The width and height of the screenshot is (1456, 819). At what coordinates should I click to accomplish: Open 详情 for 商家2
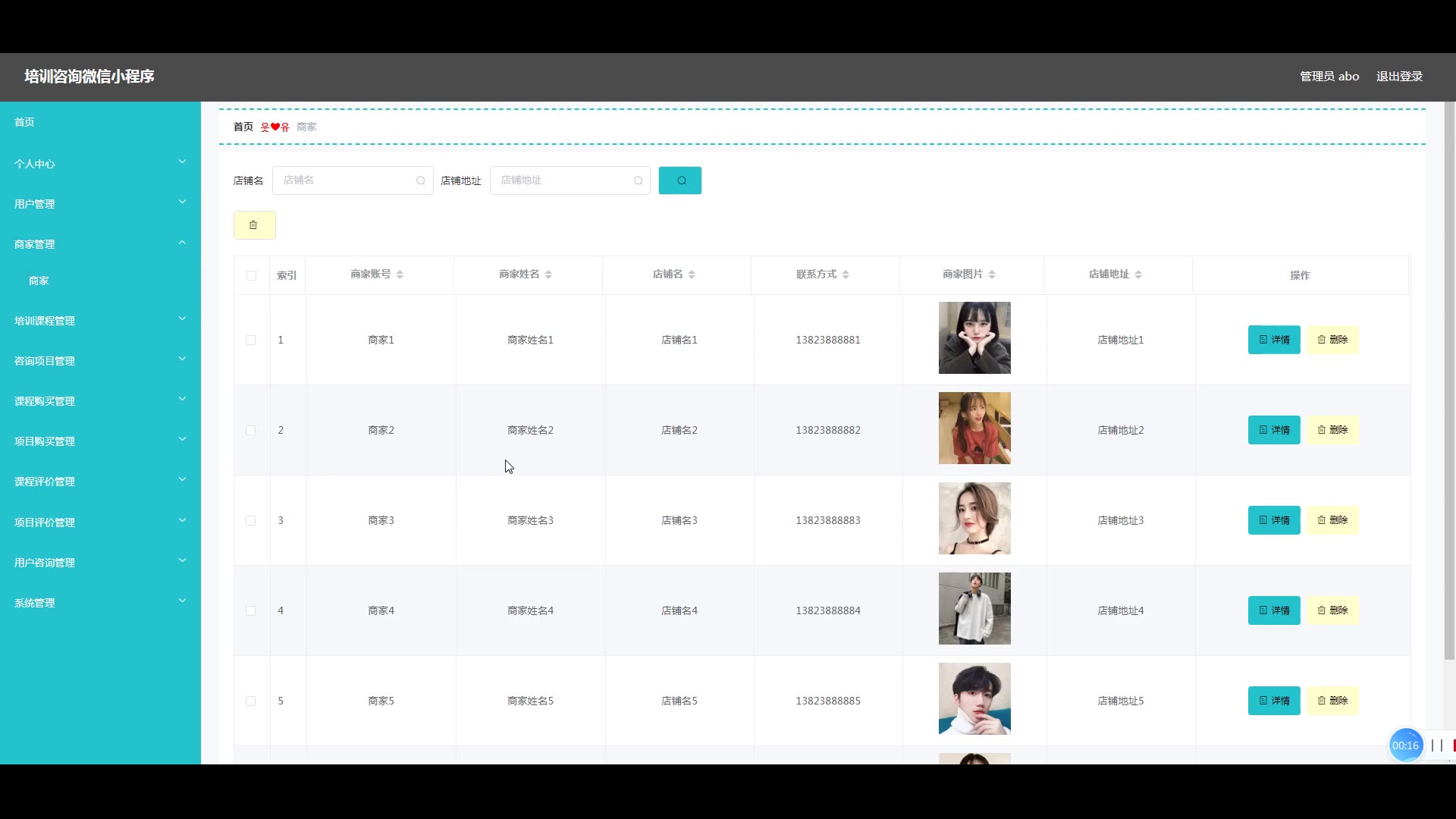click(1274, 430)
